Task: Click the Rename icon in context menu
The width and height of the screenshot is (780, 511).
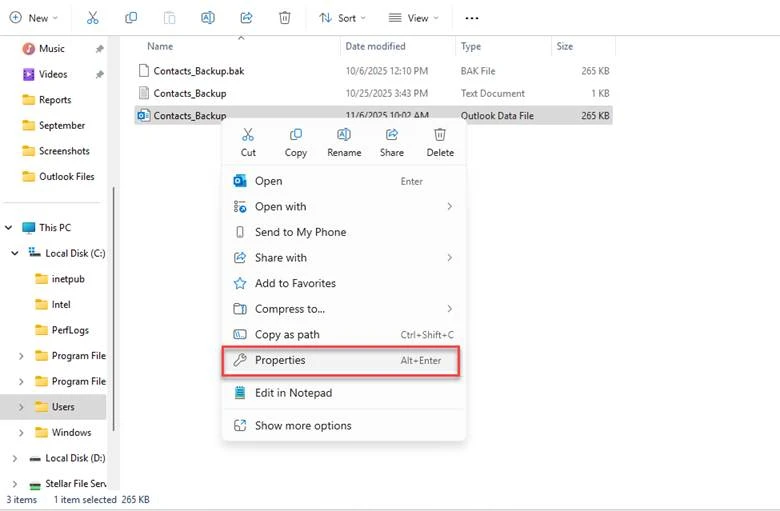Action: (344, 135)
